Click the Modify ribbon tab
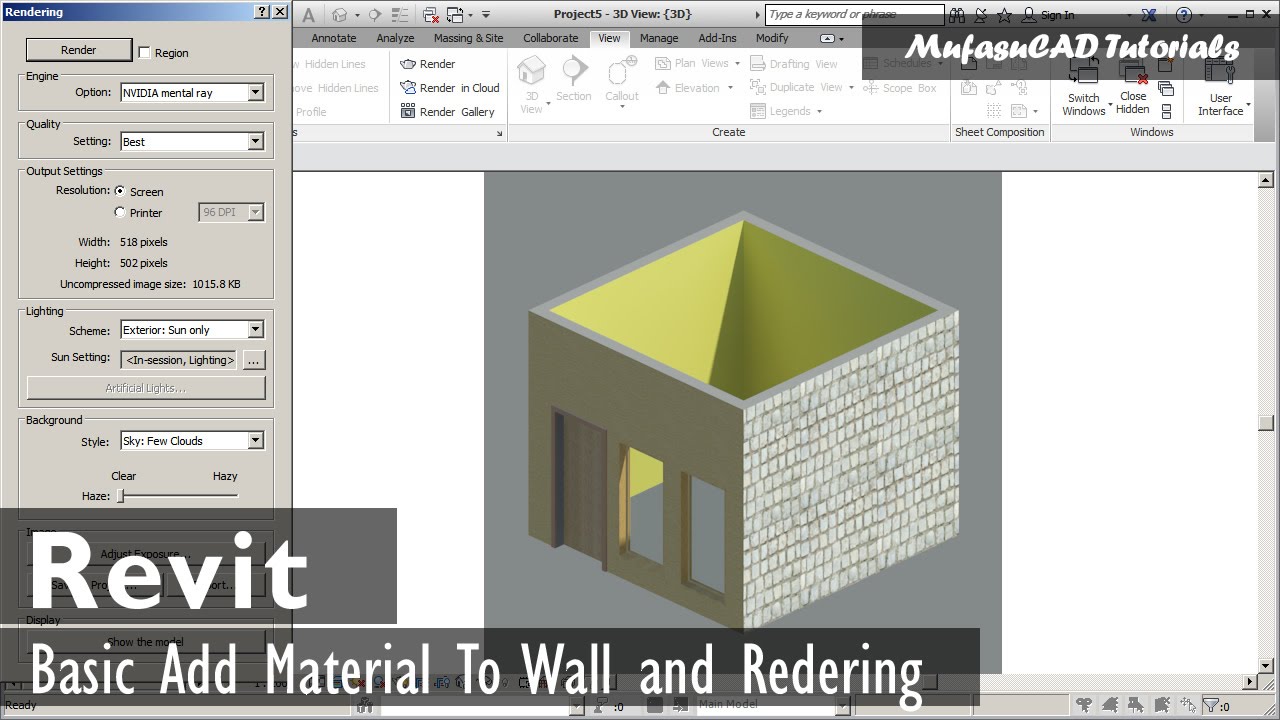The width and height of the screenshot is (1280, 720). pyautogui.click(x=772, y=38)
